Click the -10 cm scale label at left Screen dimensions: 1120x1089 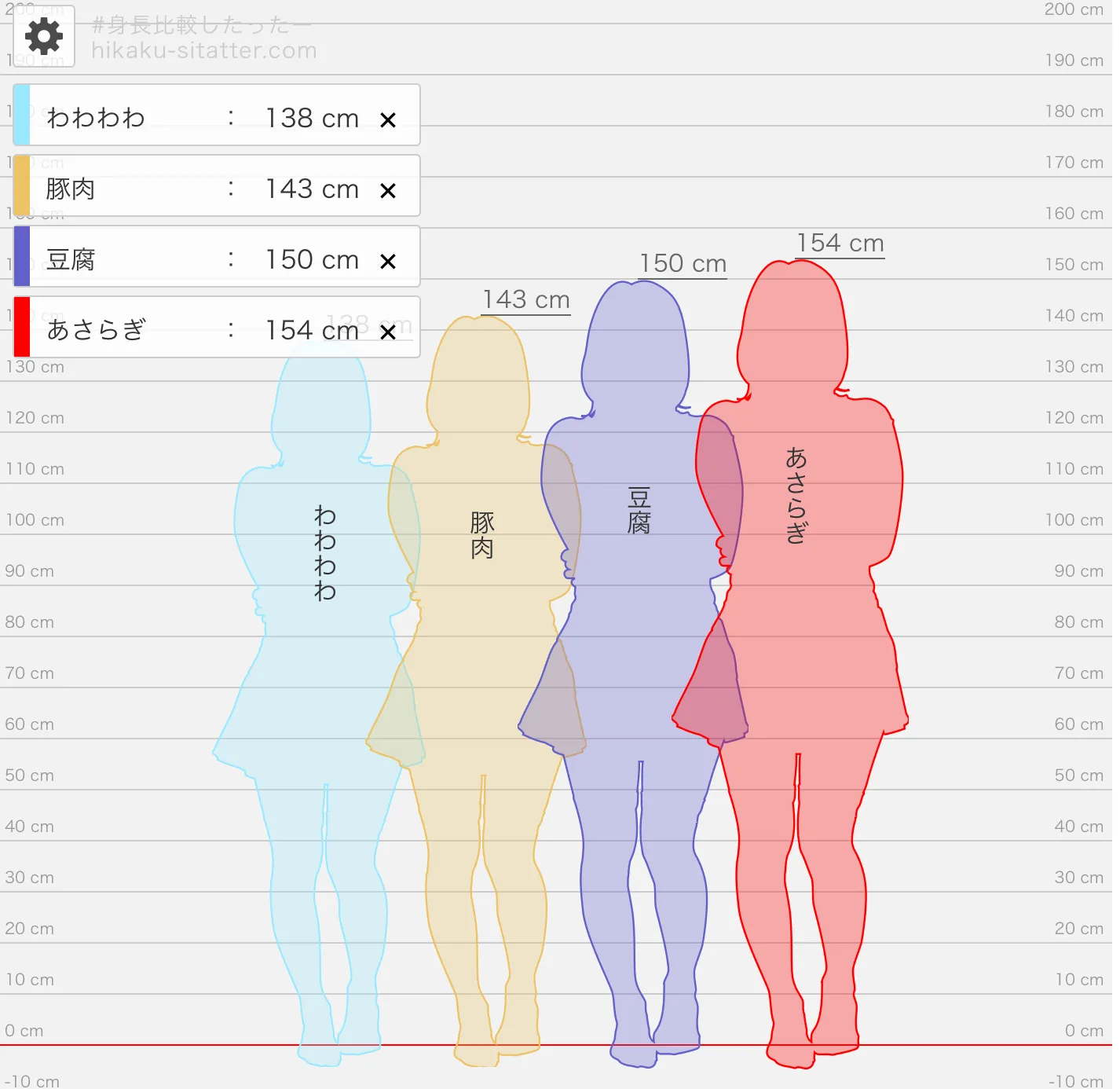click(32, 1081)
